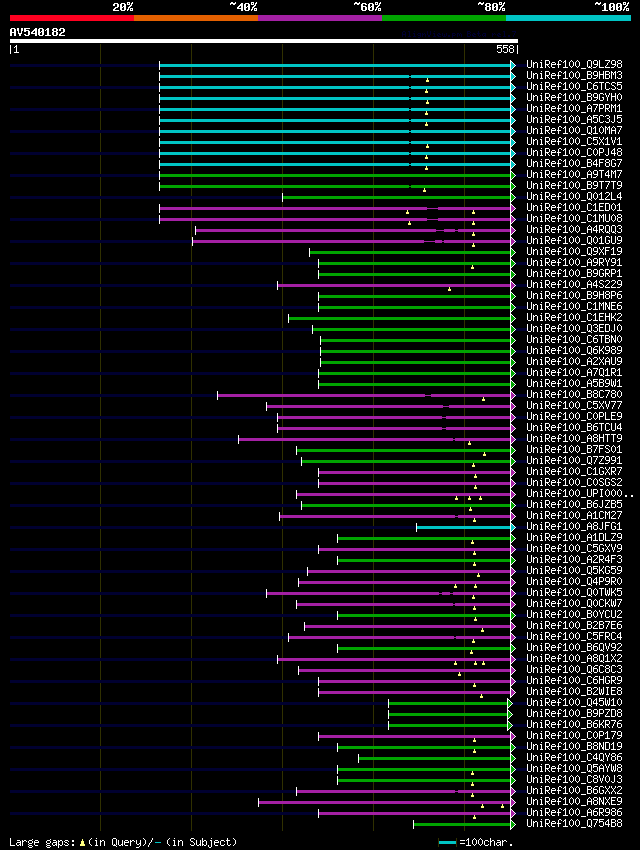Viewport: 640px width, 850px height.
Task: Select UniRef100_Q0TWK5 hit name
Action: (x=574, y=593)
